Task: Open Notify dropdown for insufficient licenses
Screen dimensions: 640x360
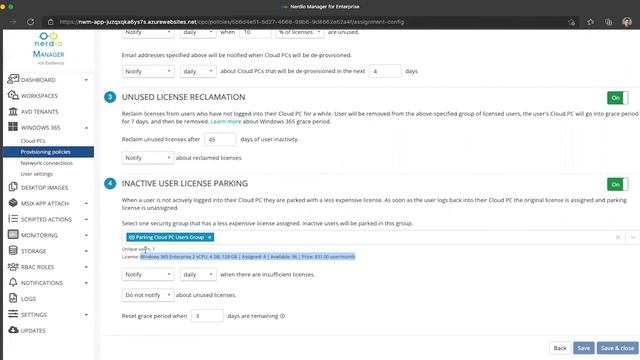Action: [148, 275]
